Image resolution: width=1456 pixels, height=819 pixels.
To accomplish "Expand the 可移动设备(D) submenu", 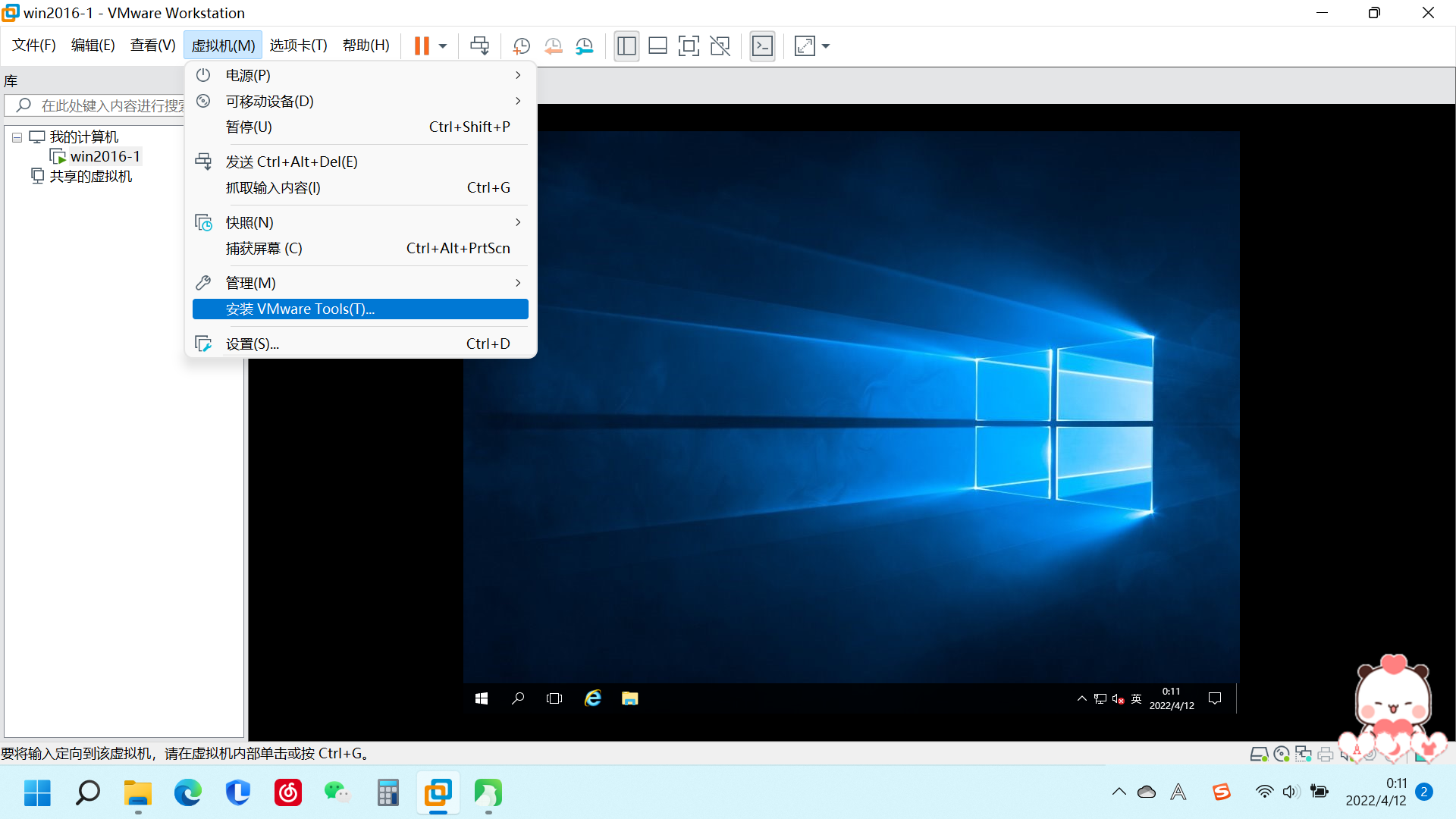I will tap(360, 101).
